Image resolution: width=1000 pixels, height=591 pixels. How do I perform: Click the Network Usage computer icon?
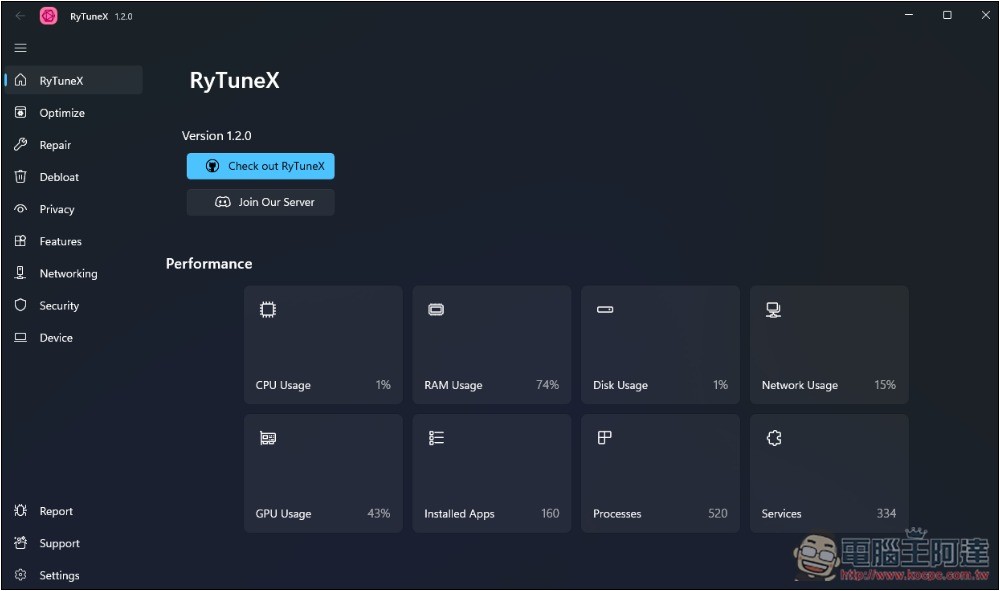(773, 310)
